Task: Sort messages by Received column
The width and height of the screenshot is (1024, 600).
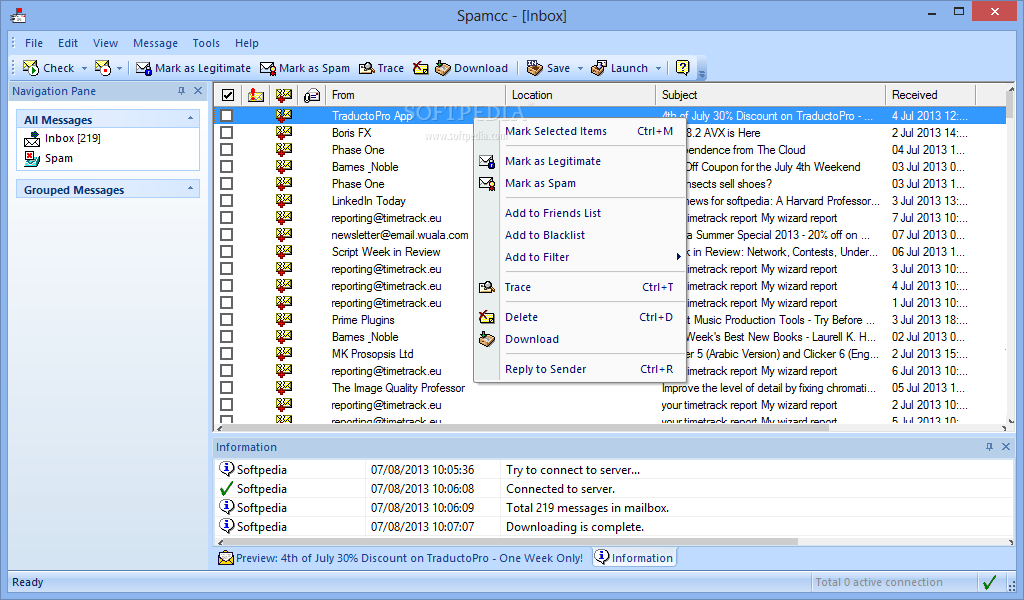Action: [931, 95]
